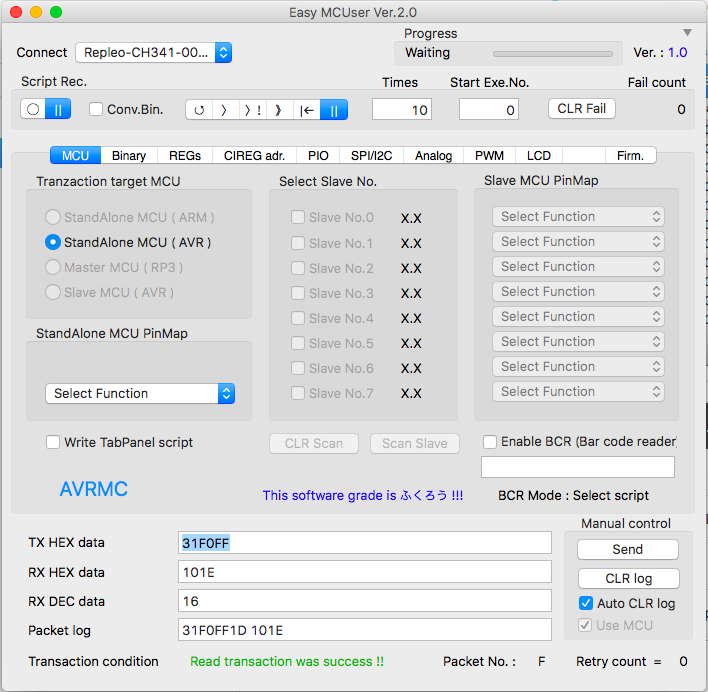This screenshot has width=708, height=692.
Task: Open the first Slave PinMap Select Function dropdown
Action: pos(578,217)
